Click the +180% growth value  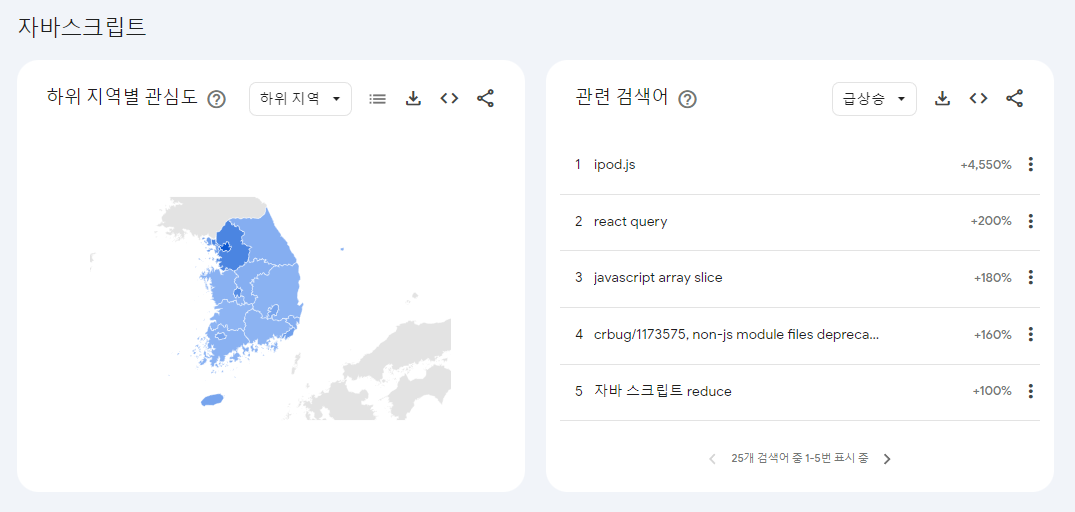pos(993,278)
